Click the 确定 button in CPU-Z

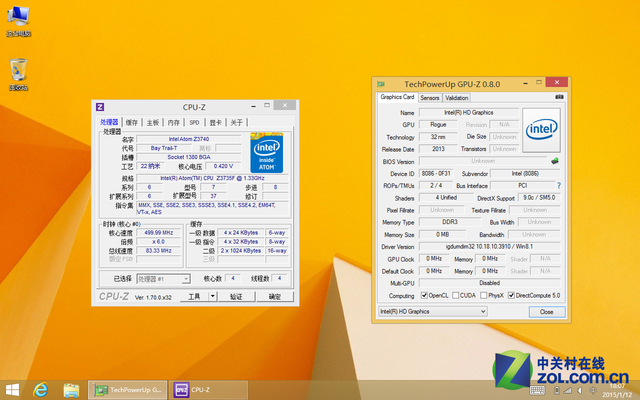(x=275, y=297)
